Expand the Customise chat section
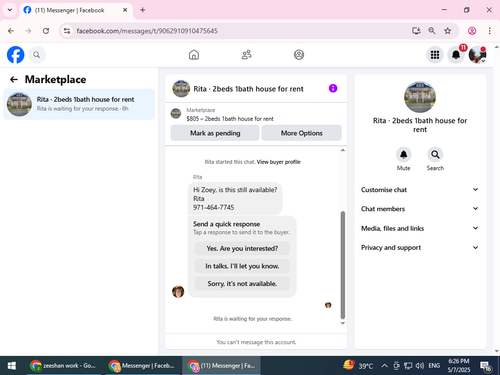The width and height of the screenshot is (500, 375). click(x=420, y=190)
